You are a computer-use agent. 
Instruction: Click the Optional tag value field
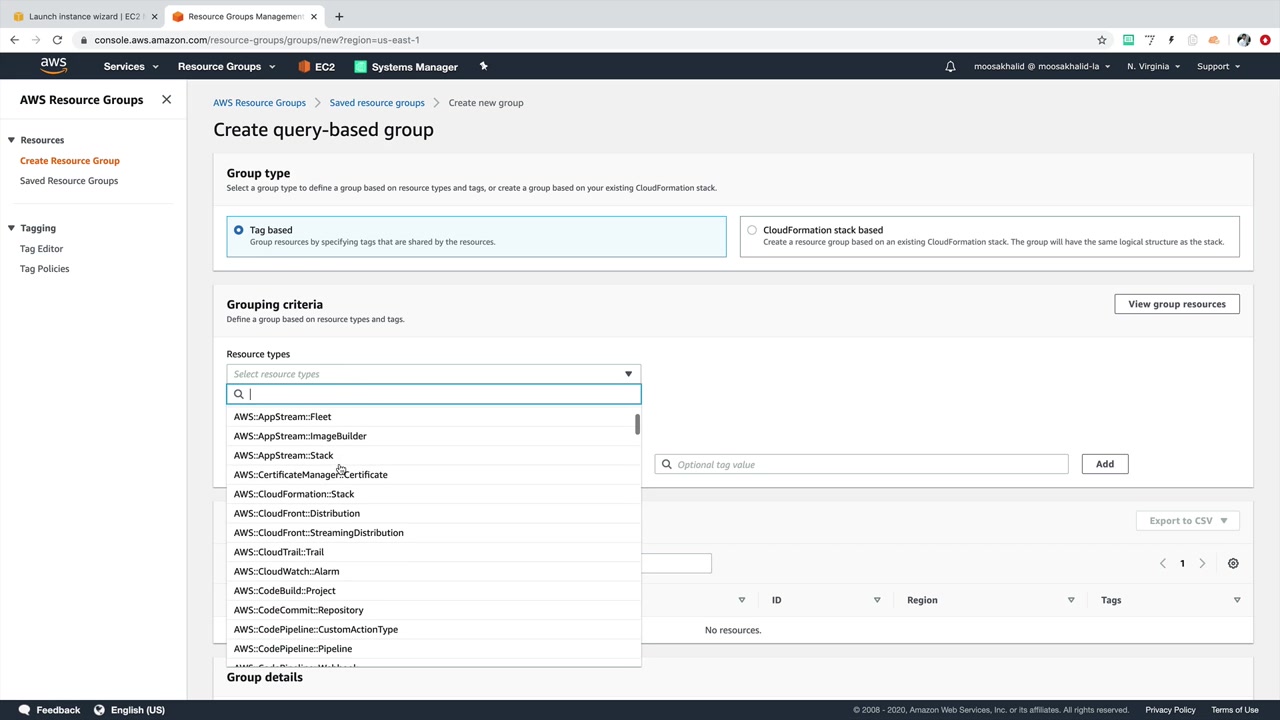pyautogui.click(x=861, y=464)
